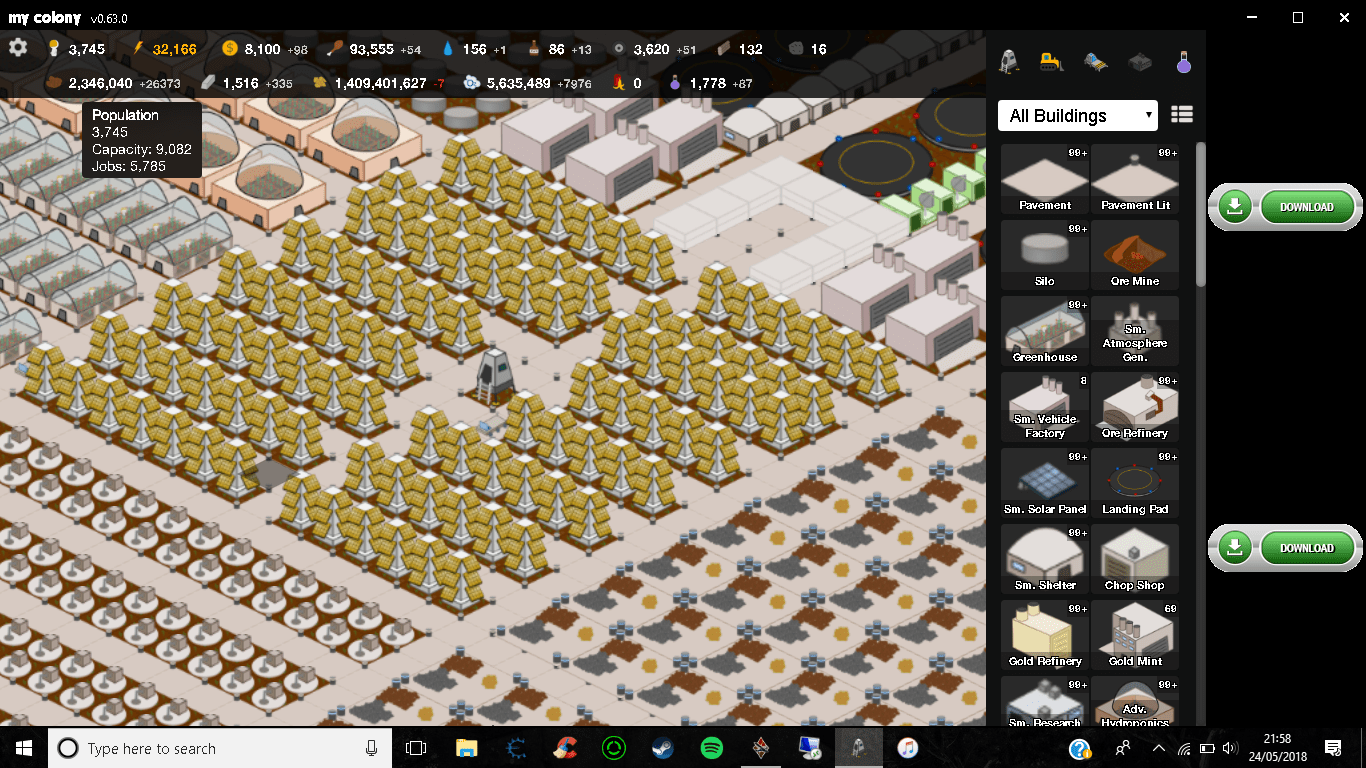Click the lightning energy resource icon
This screenshot has height=768, width=1366.
pos(140,48)
